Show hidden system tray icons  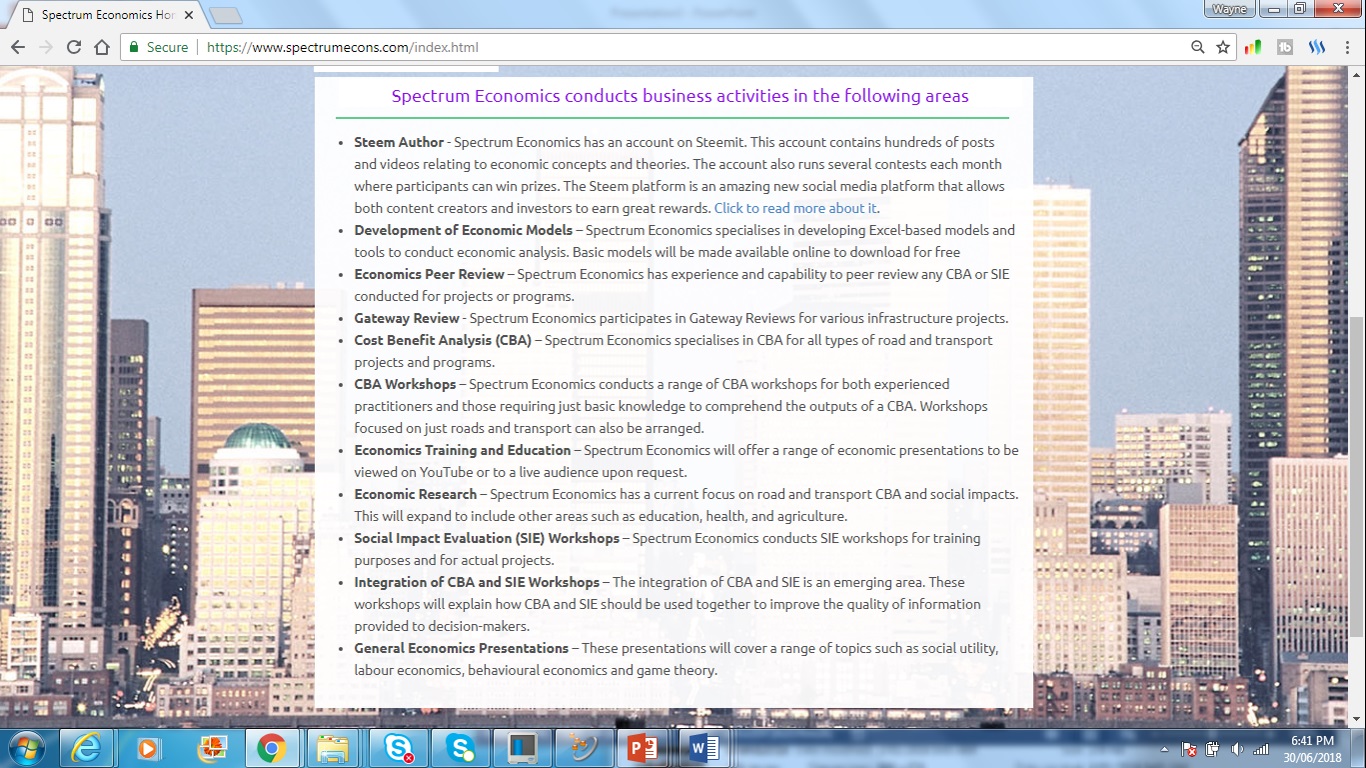click(1164, 749)
